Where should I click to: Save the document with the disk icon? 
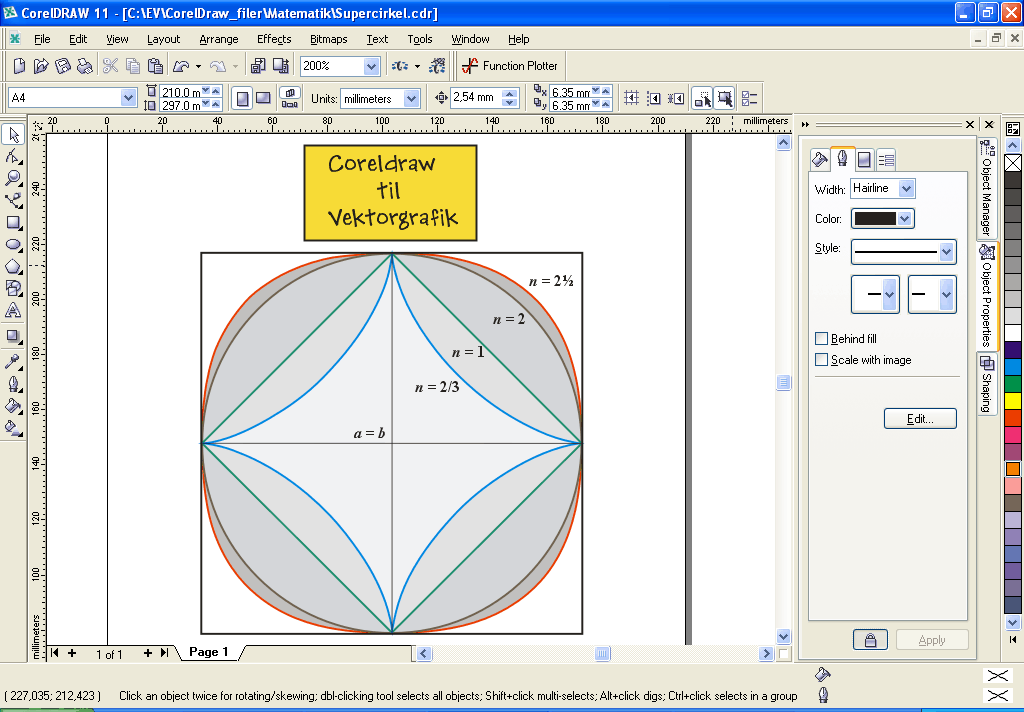tap(63, 66)
